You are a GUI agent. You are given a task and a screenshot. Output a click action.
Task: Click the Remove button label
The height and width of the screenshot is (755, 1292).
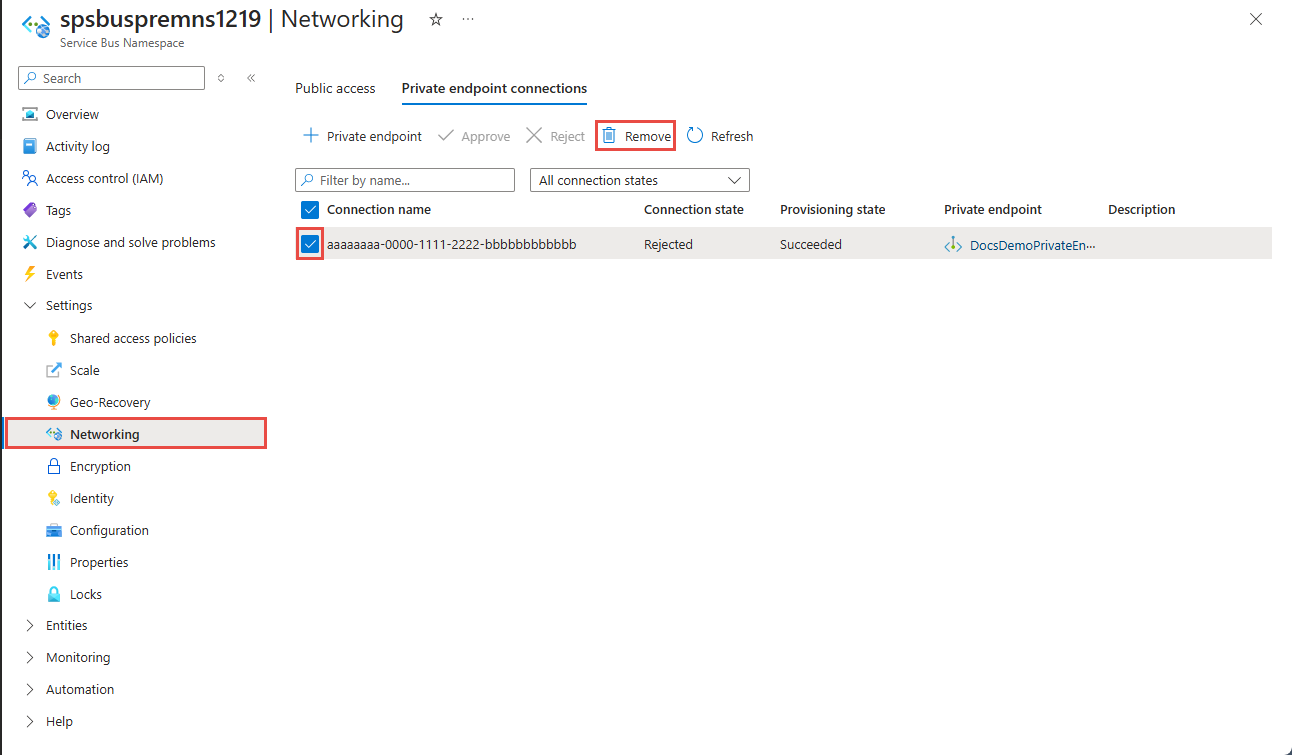[x=648, y=136]
